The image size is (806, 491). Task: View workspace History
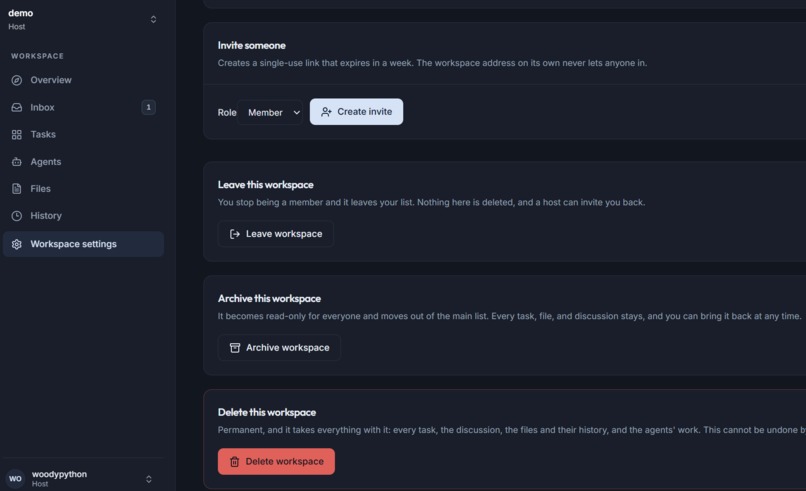(x=83, y=216)
